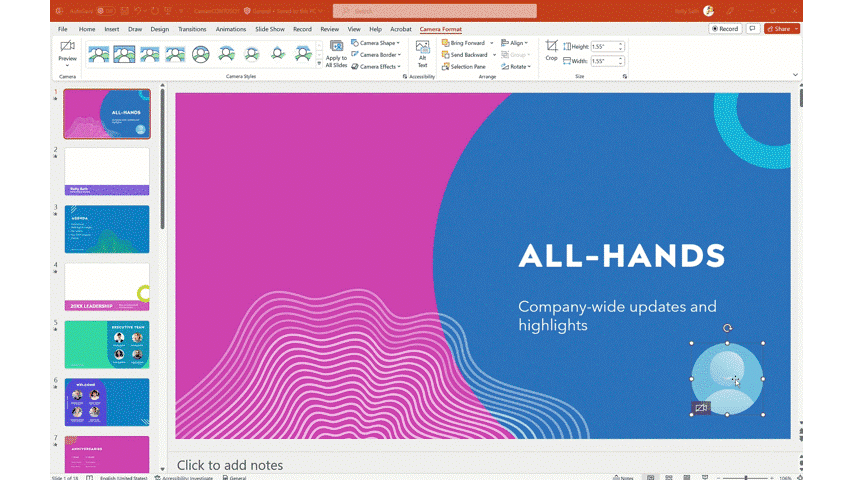Click to add notes area
The image size is (853, 480).
coord(230,465)
